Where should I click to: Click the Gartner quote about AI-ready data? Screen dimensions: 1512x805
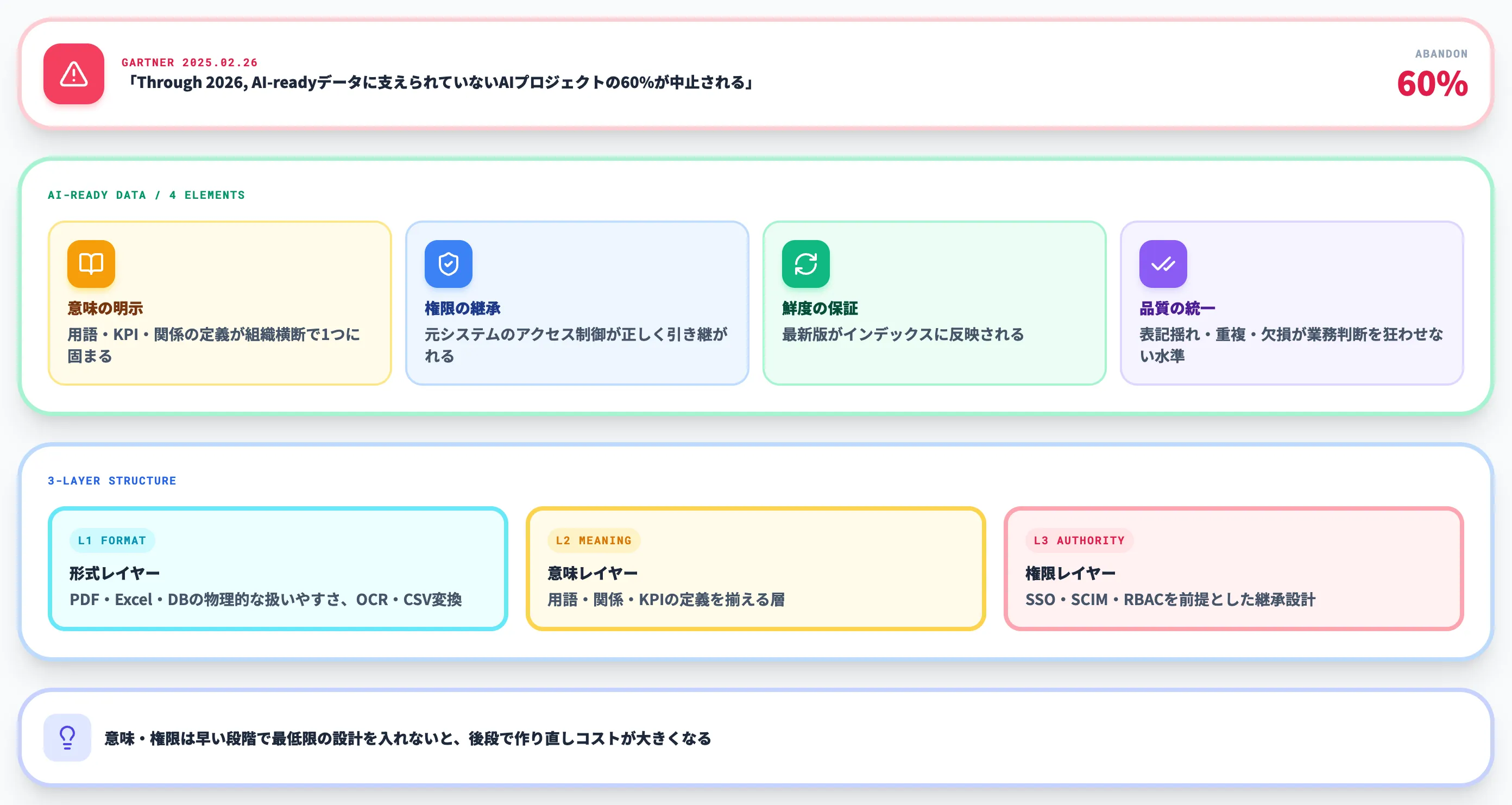pyautogui.click(x=439, y=82)
